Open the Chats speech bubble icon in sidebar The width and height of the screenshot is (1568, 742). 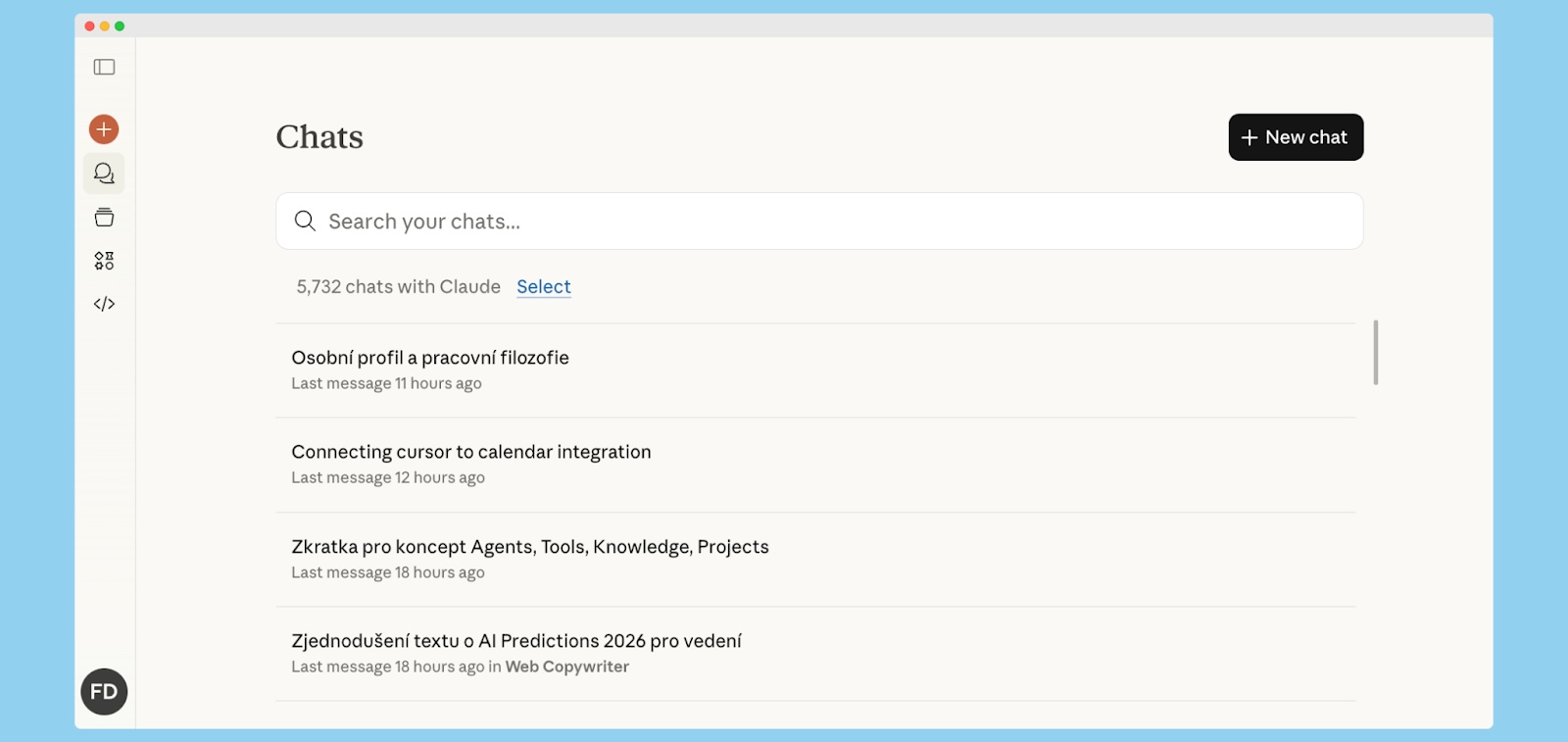(104, 173)
